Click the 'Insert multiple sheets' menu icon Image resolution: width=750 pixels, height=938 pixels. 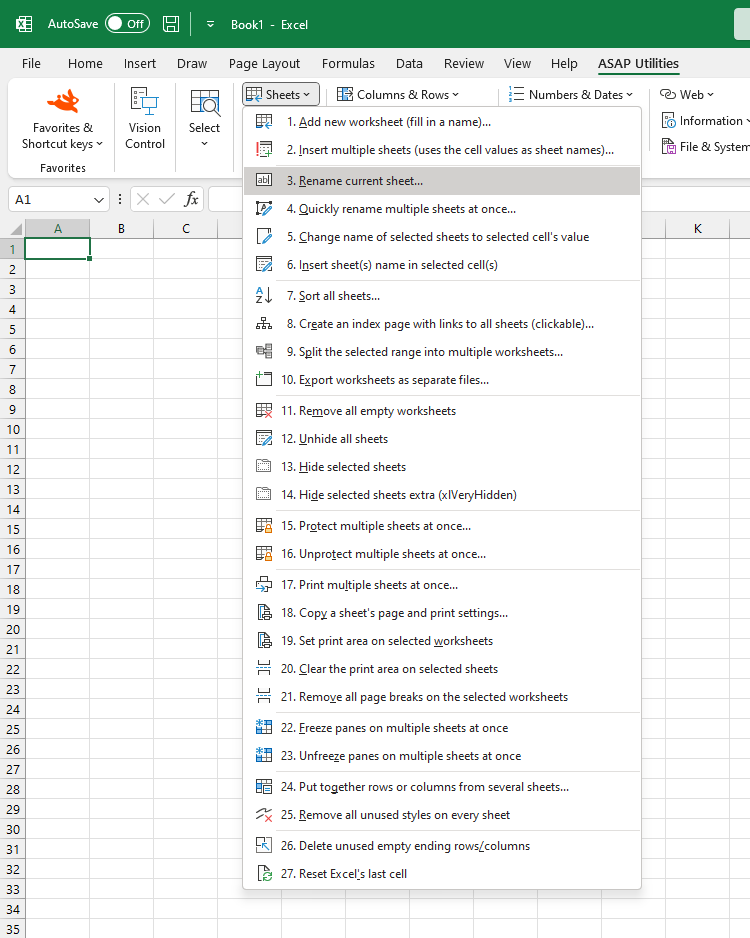264,150
